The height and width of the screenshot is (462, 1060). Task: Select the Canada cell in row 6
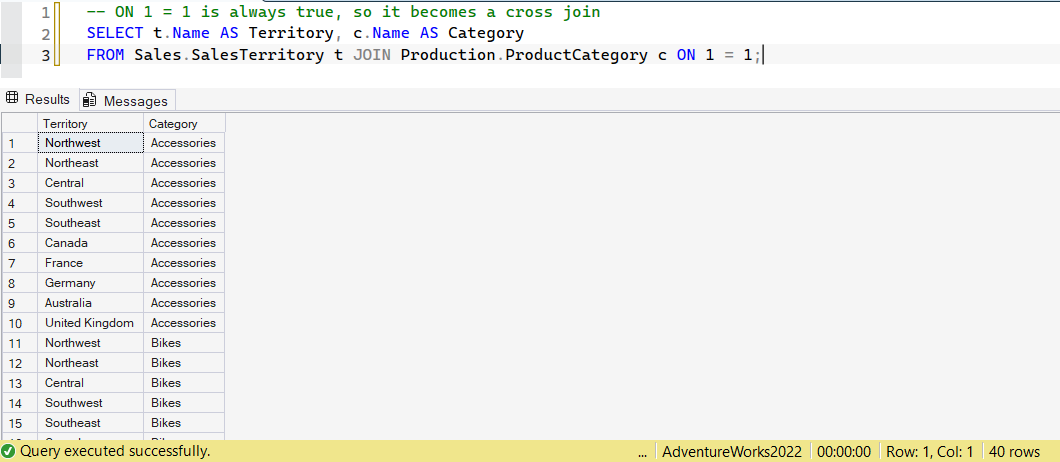click(91, 243)
